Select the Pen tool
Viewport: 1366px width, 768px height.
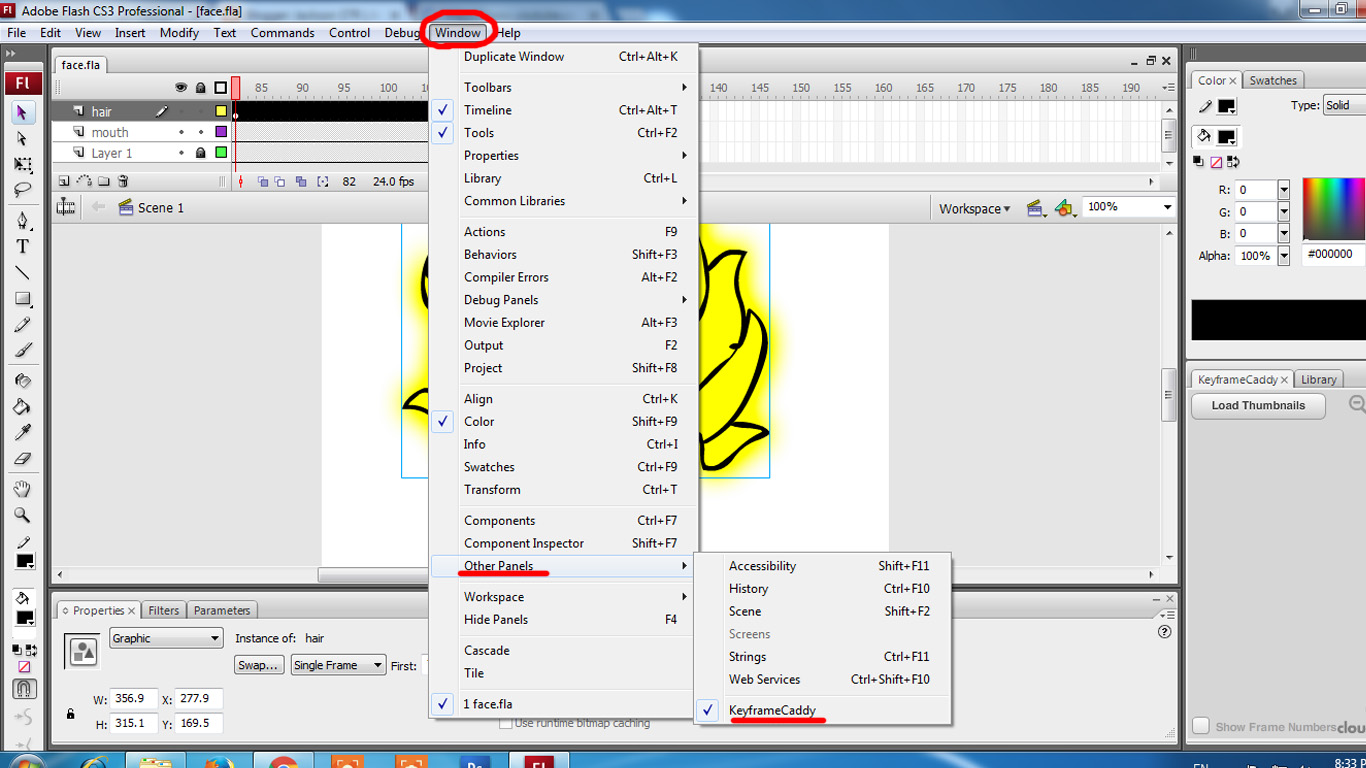click(22, 220)
